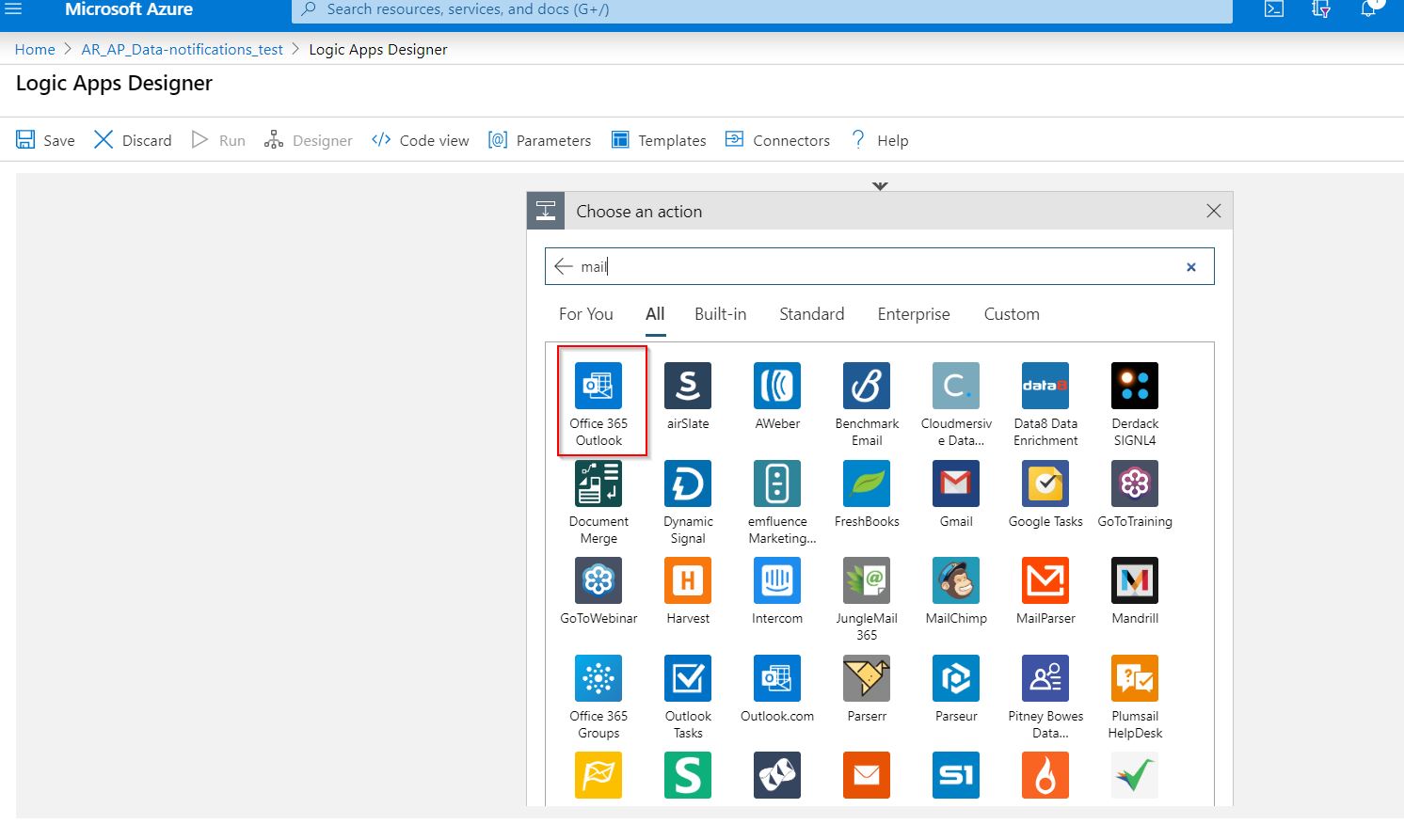Choose the Data8 Data Enrichment connector
This screenshot has height=840, width=1404.
tap(1045, 404)
